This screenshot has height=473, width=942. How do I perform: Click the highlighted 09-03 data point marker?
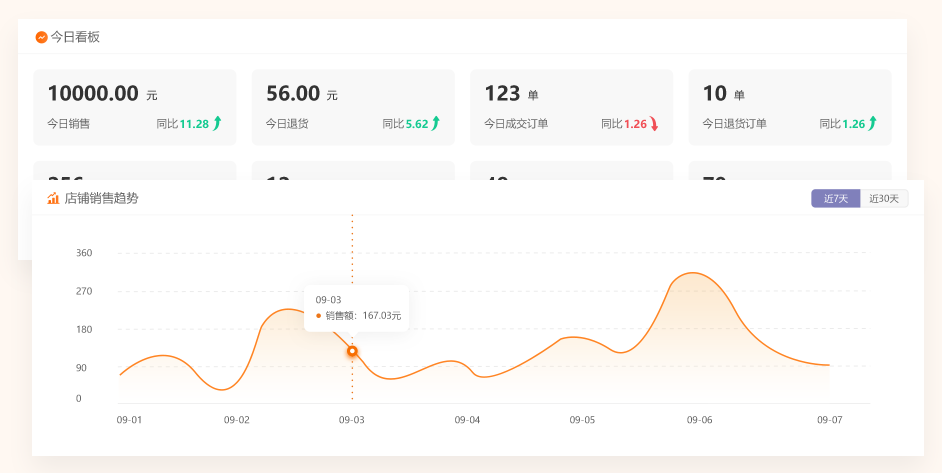352,351
